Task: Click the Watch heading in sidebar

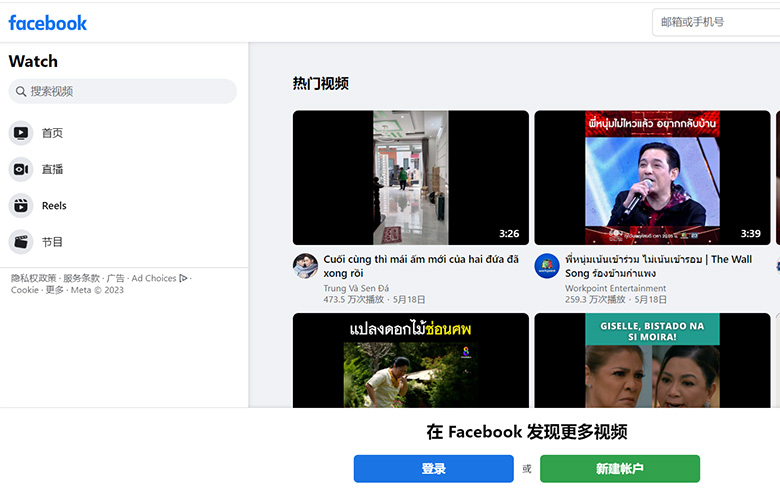Action: pyautogui.click(x=33, y=61)
